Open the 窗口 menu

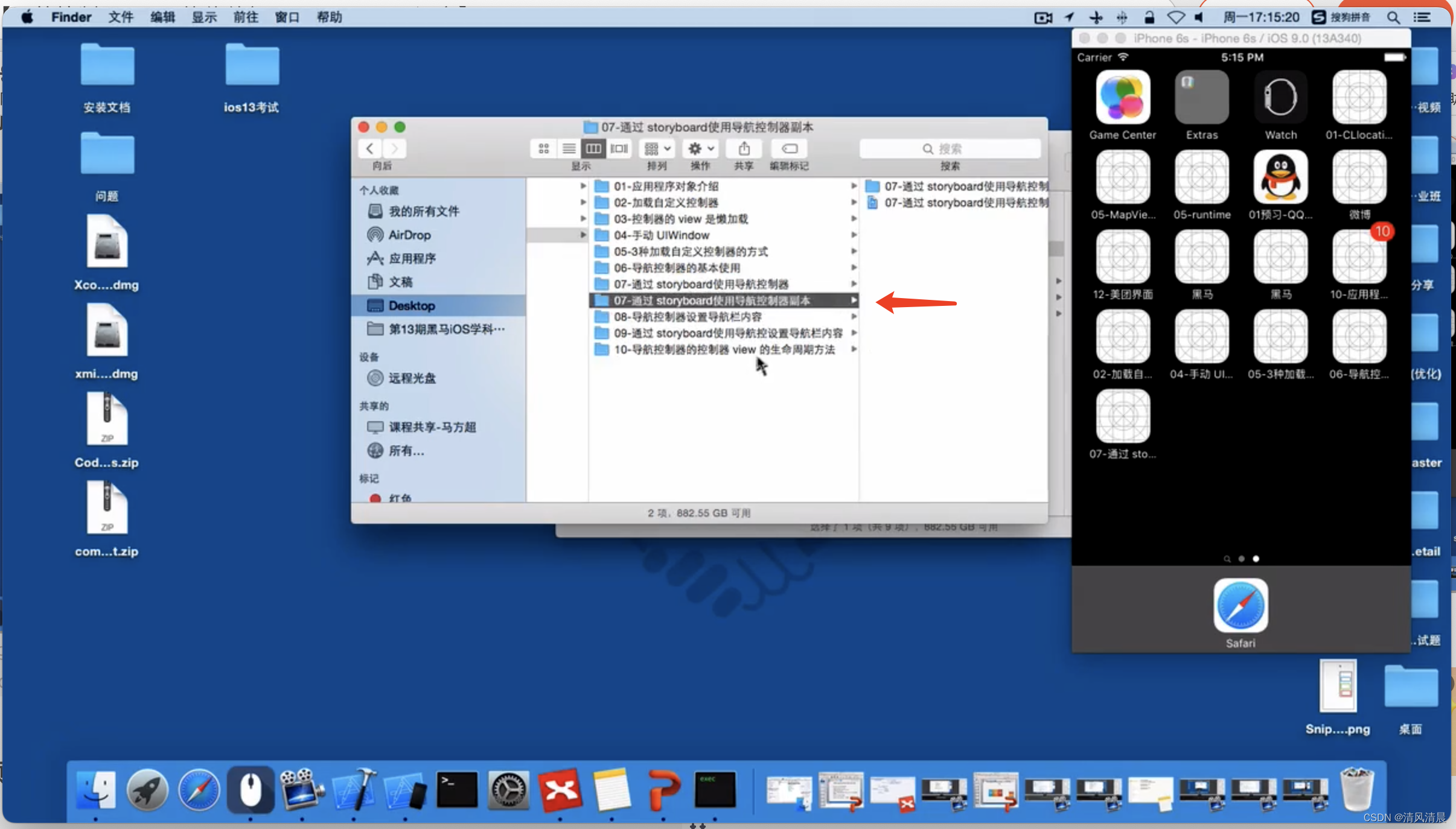pyautogui.click(x=287, y=17)
